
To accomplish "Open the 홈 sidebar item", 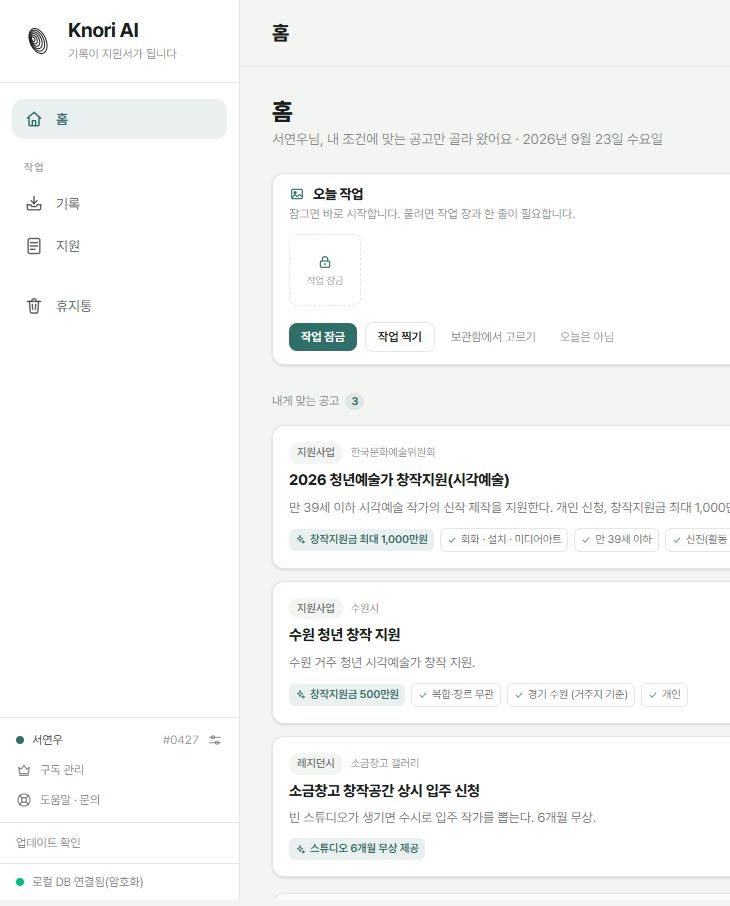I will pos(119,119).
